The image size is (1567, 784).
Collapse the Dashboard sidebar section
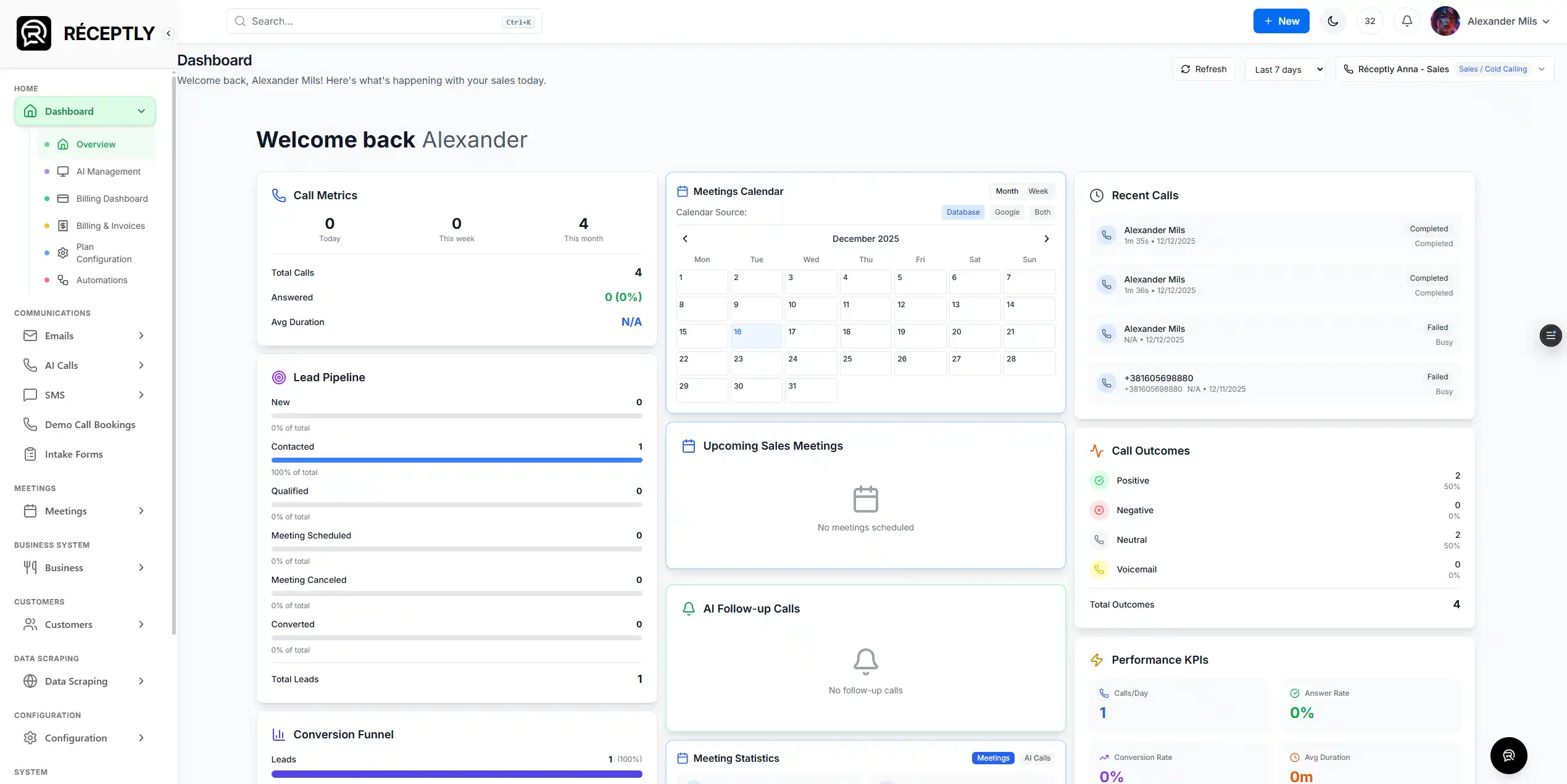tap(85, 111)
